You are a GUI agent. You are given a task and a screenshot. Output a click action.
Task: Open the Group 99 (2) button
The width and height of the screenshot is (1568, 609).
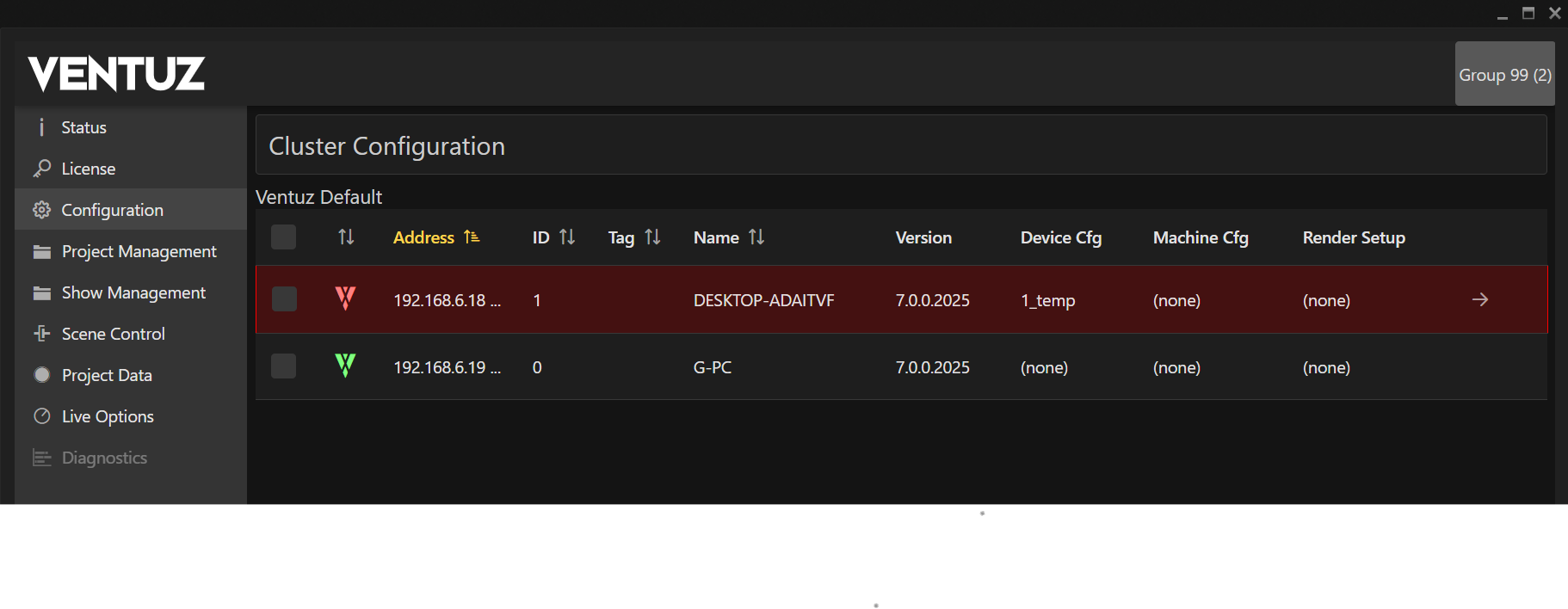[x=1504, y=75]
